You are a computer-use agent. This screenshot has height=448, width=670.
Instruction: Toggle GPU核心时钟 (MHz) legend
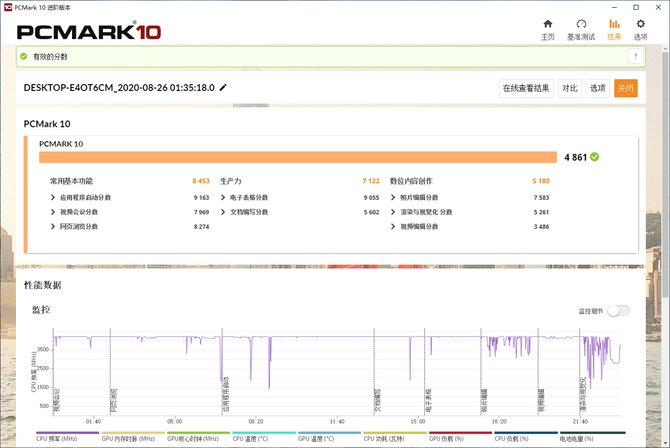[x=198, y=436]
